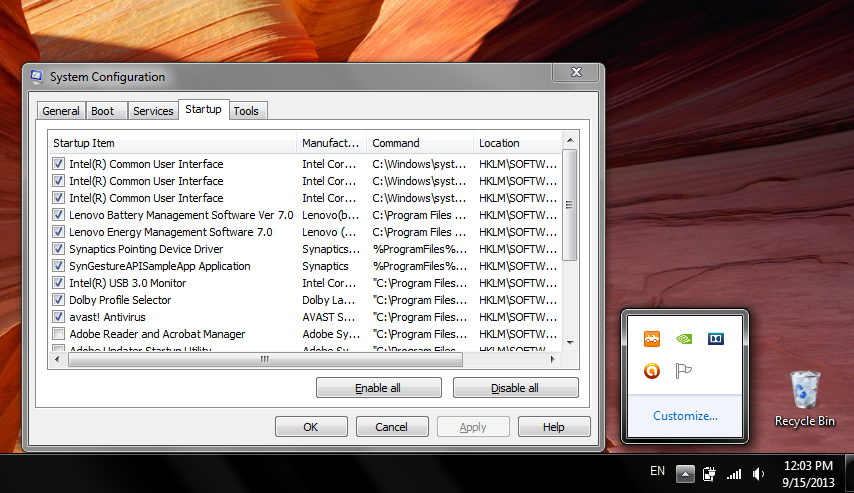Click the speaker volume icon
This screenshot has width=854, height=493.
[x=759, y=474]
